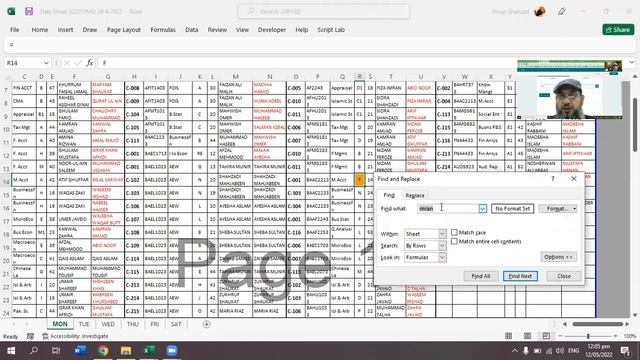Enable the Match case checkbox
Viewport: 640px width, 360px height.
(454, 232)
